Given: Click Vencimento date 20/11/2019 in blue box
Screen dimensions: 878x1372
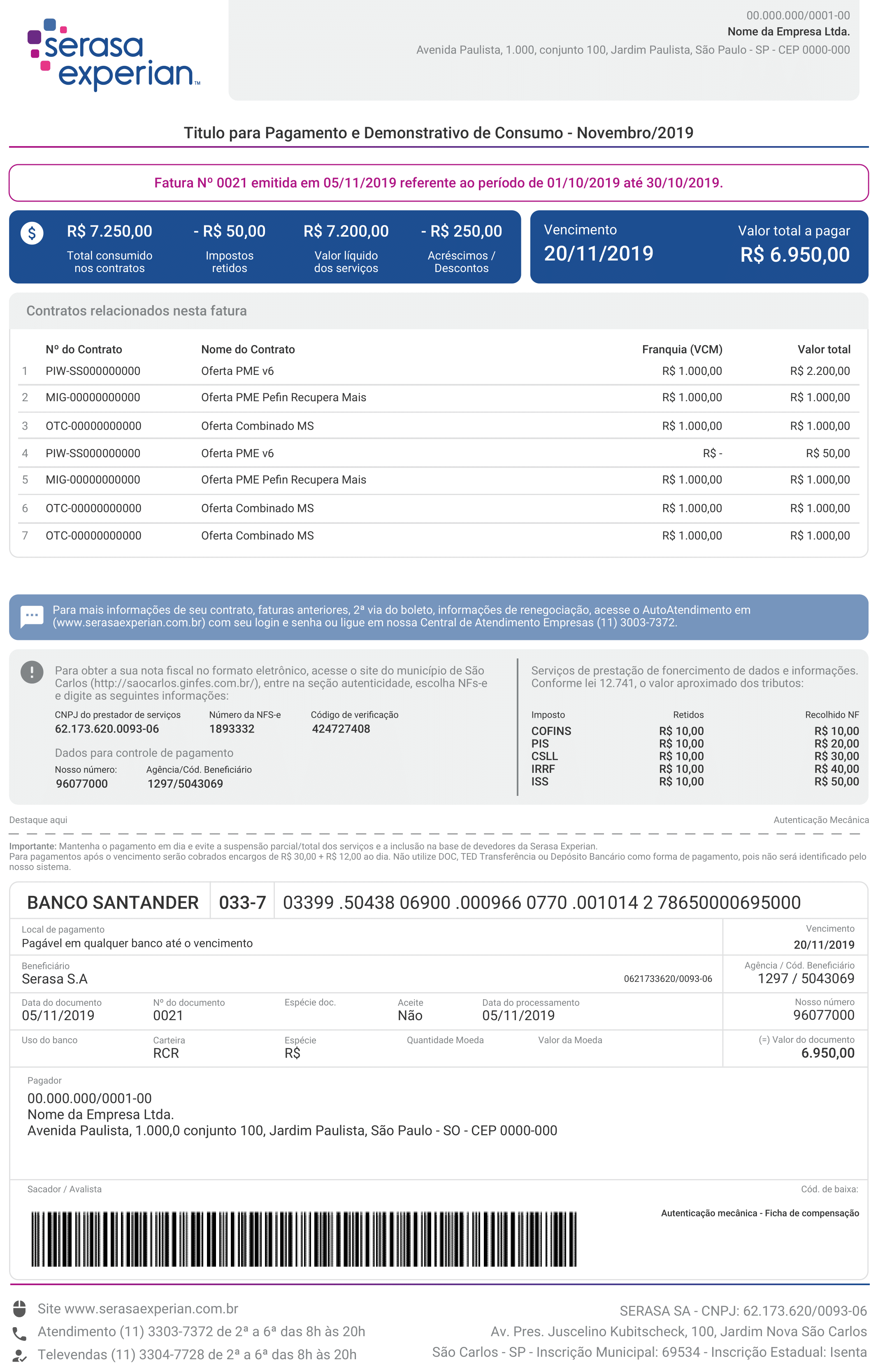Looking at the screenshot, I should 599,254.
